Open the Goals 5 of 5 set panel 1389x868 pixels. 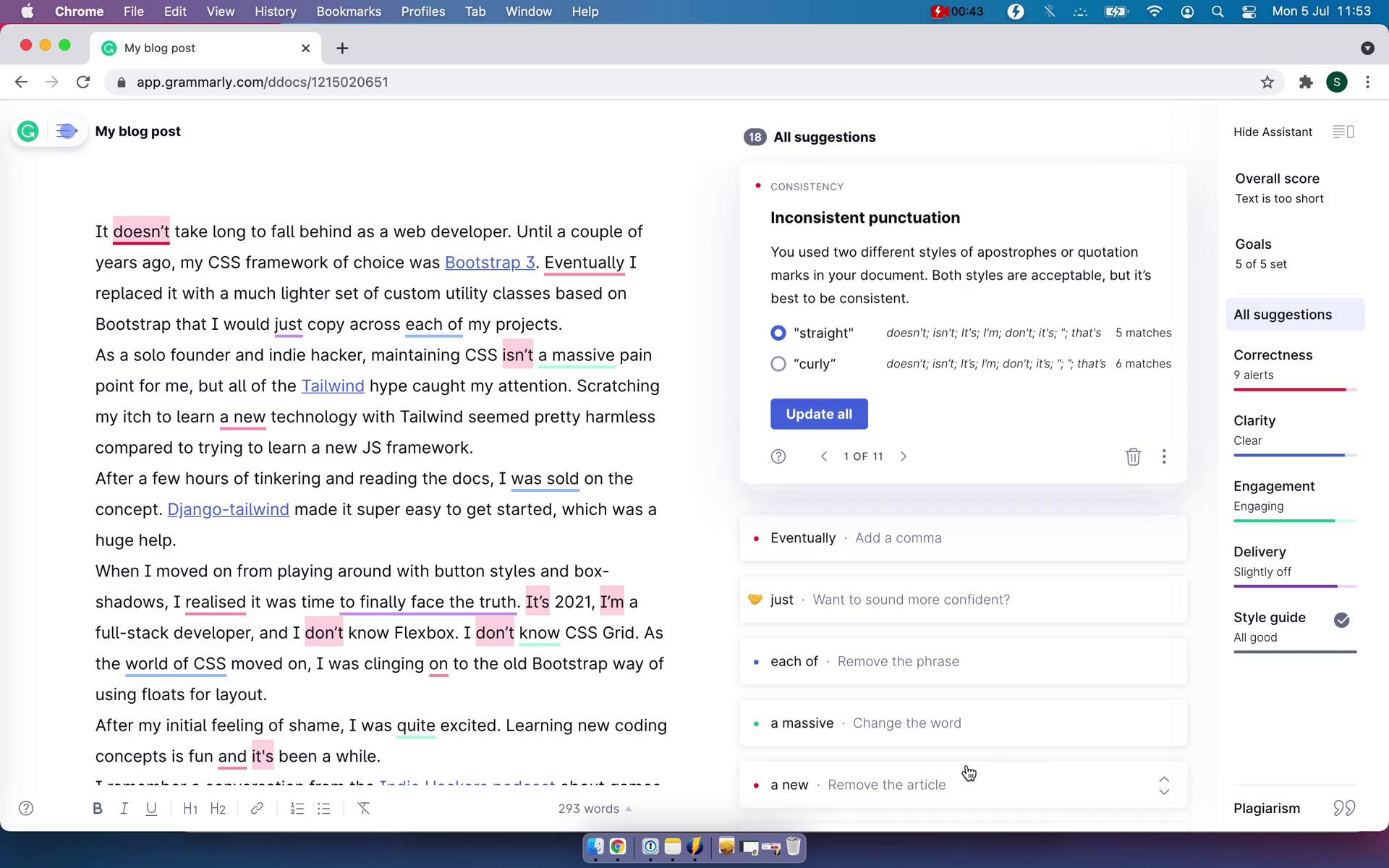(1261, 254)
